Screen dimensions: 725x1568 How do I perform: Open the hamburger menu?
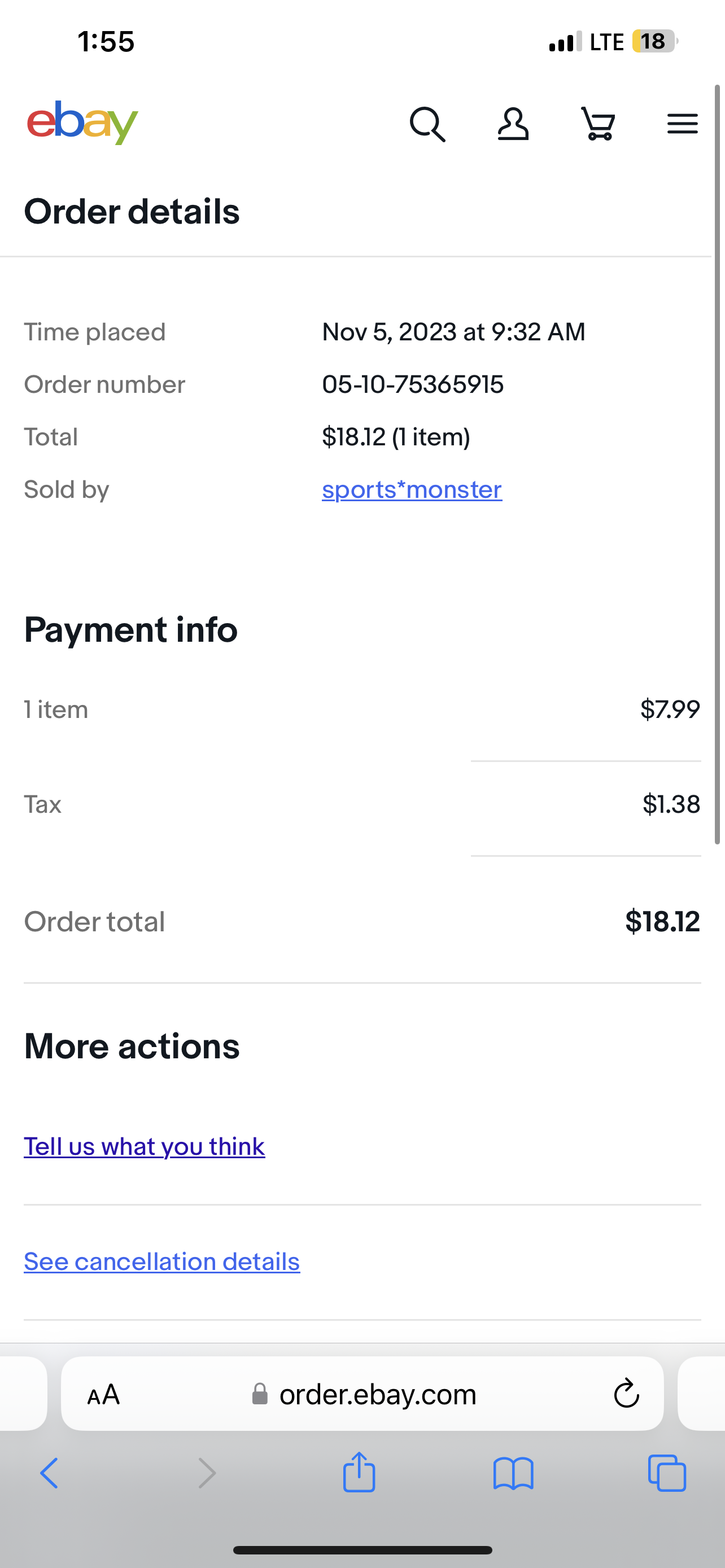click(683, 124)
